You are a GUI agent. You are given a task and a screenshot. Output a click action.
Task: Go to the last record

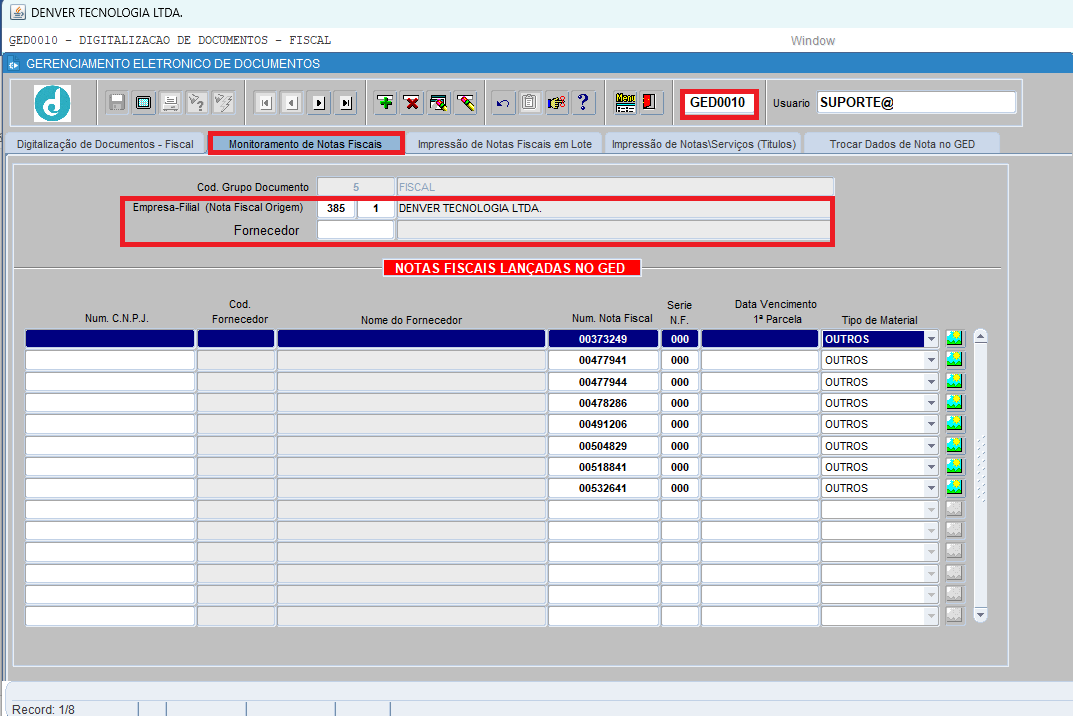point(346,103)
